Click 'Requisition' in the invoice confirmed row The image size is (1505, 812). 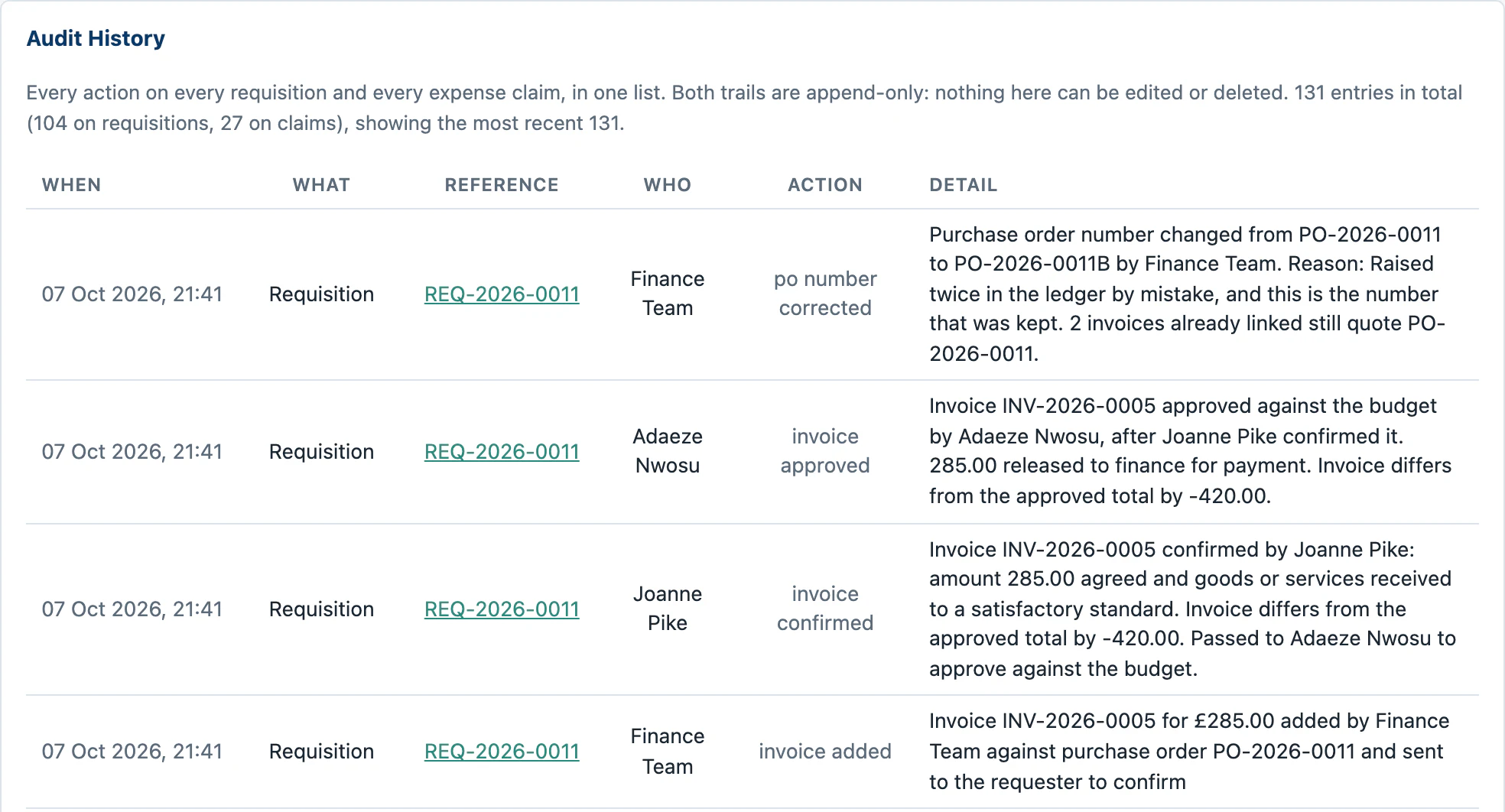click(321, 609)
